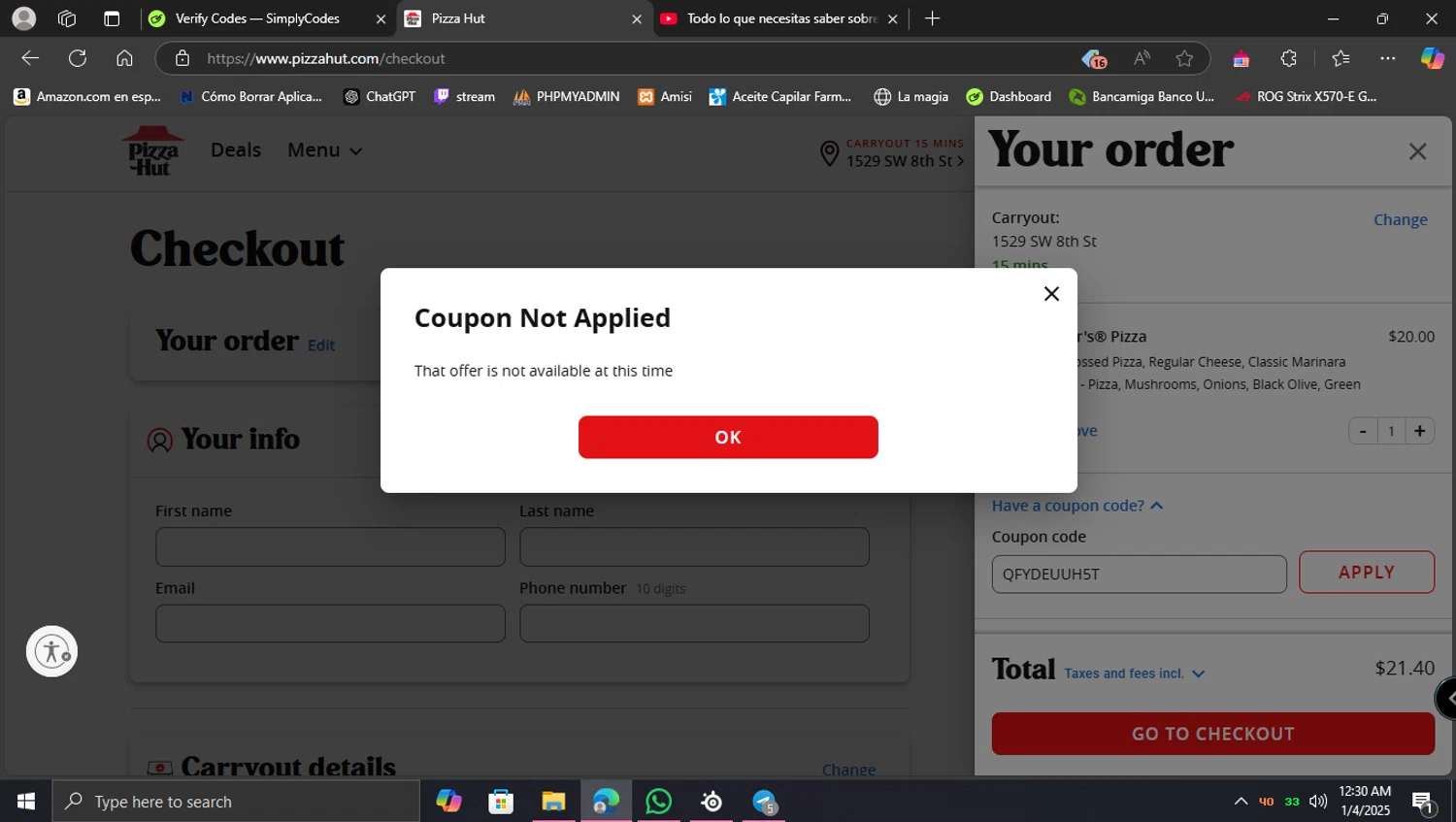Open the tab actions menu icon
Image resolution: width=1456 pixels, height=822 pixels.
(112, 18)
